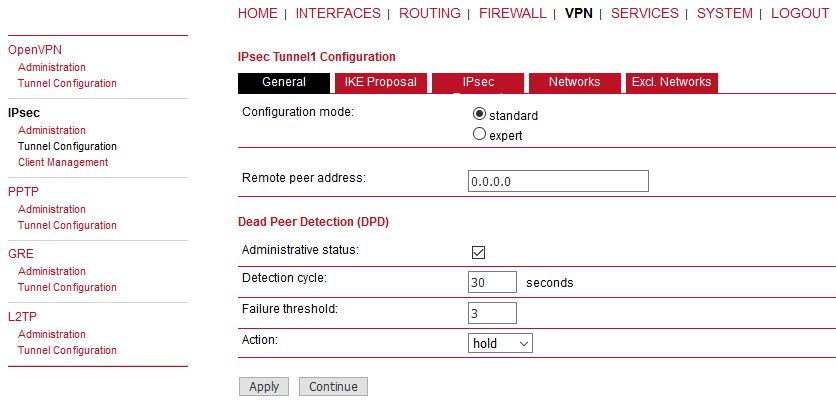Switch to the Networks tab
836x404 pixels.
click(x=574, y=82)
